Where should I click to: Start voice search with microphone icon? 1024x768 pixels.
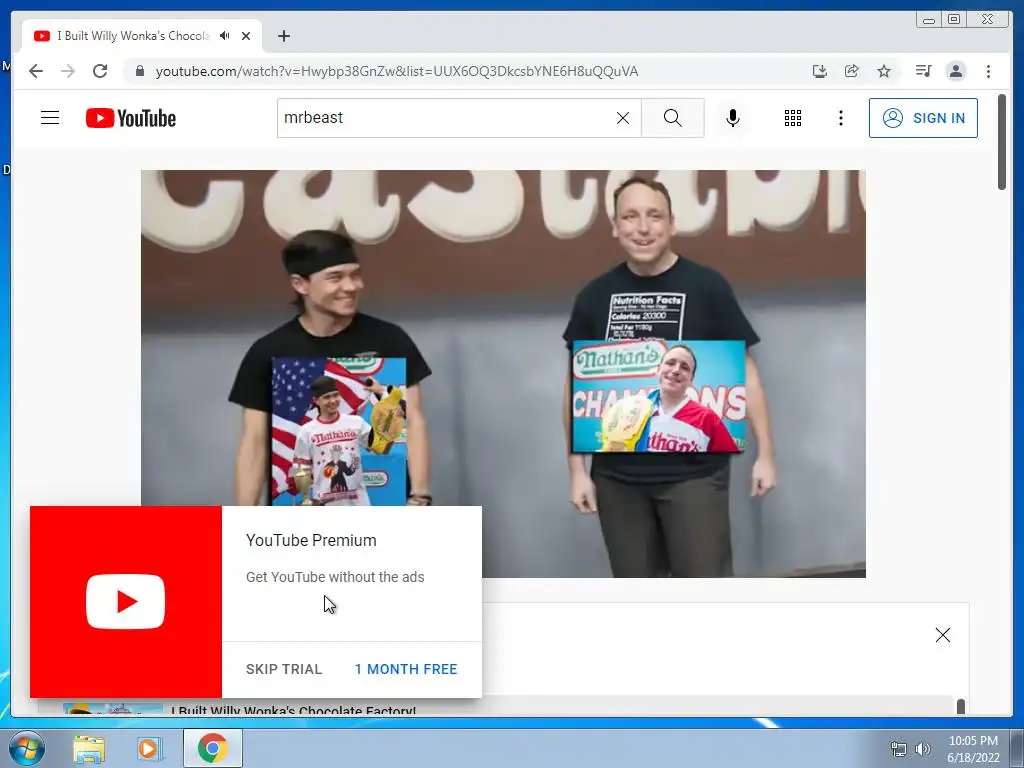pyautogui.click(x=733, y=118)
